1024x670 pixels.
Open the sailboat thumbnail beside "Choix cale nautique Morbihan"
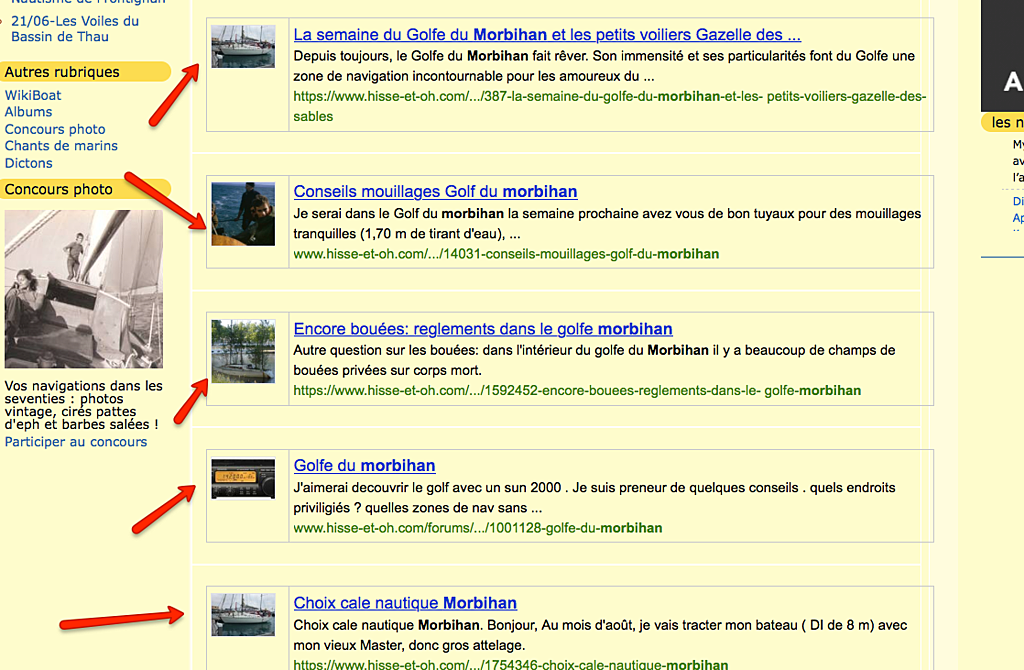click(243, 614)
